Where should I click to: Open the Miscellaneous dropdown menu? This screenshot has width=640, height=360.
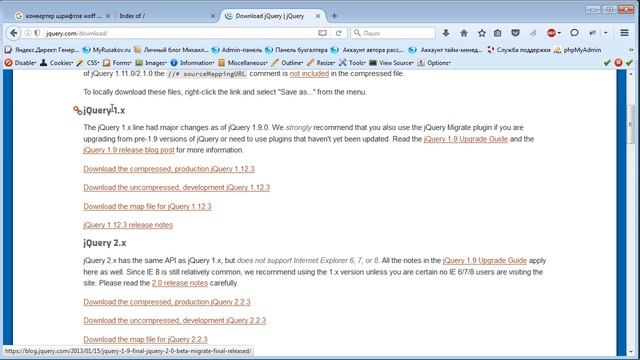243,63
